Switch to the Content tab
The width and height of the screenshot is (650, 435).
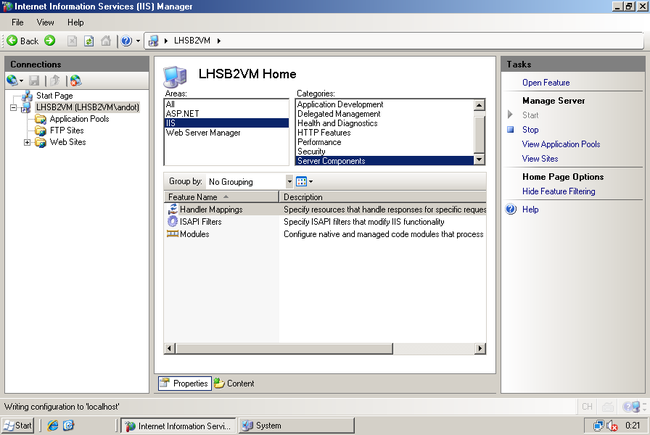coord(234,384)
